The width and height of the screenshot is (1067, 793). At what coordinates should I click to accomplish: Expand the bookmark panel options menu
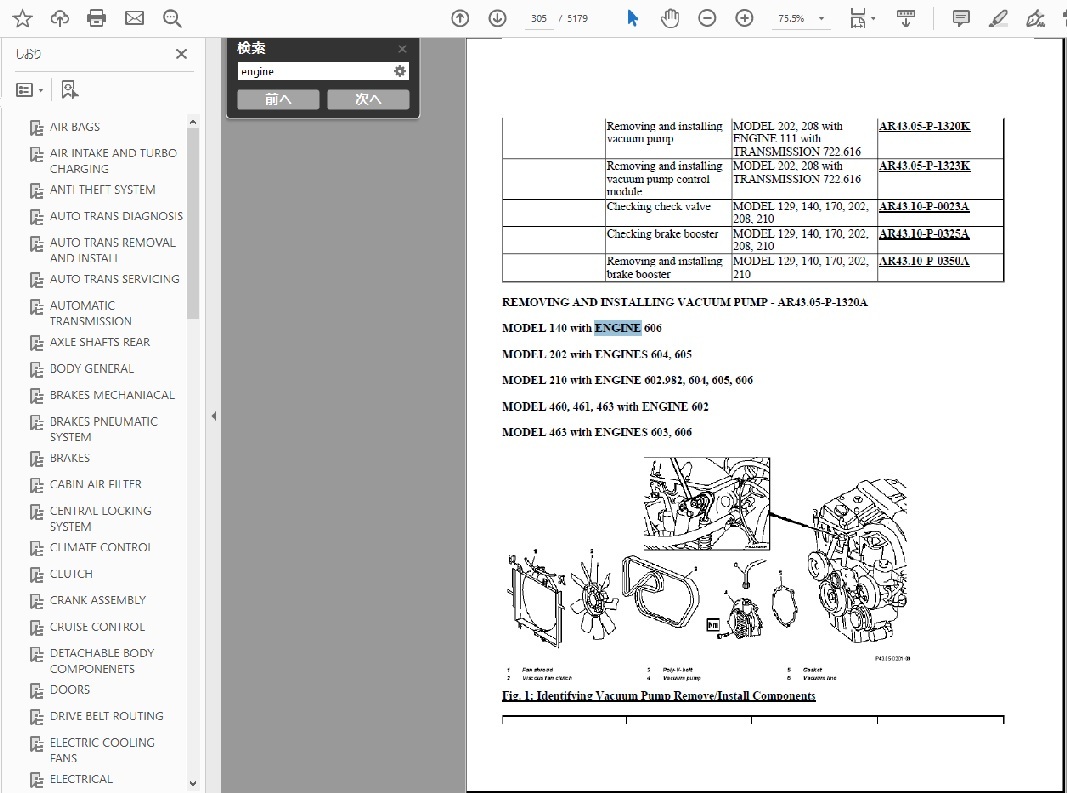pos(30,90)
